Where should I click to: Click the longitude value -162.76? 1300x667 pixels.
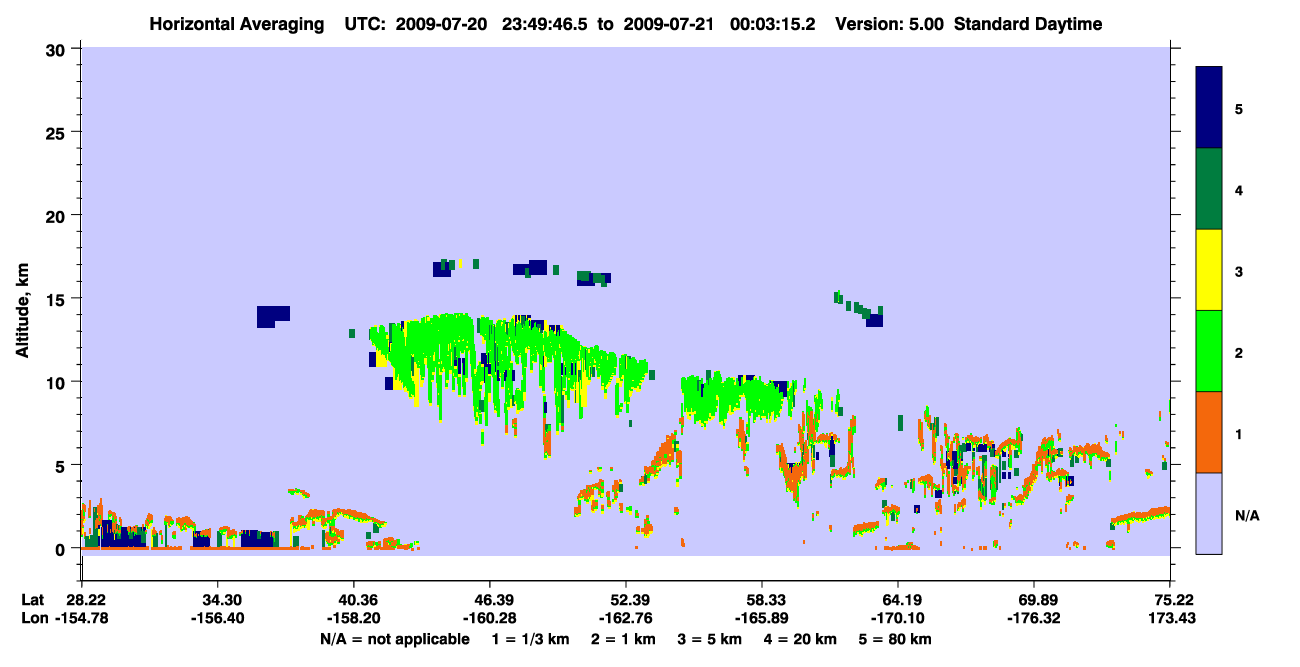tap(625, 619)
